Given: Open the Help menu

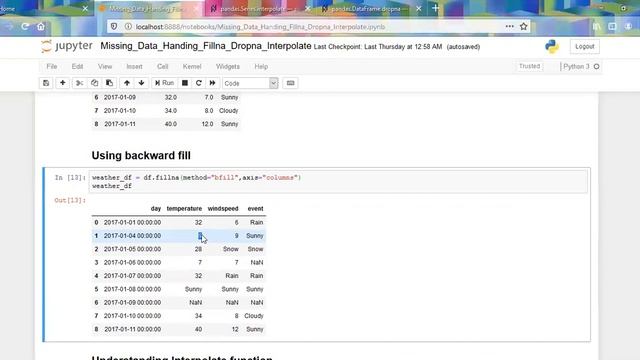Looking at the screenshot, I should coord(261,67).
